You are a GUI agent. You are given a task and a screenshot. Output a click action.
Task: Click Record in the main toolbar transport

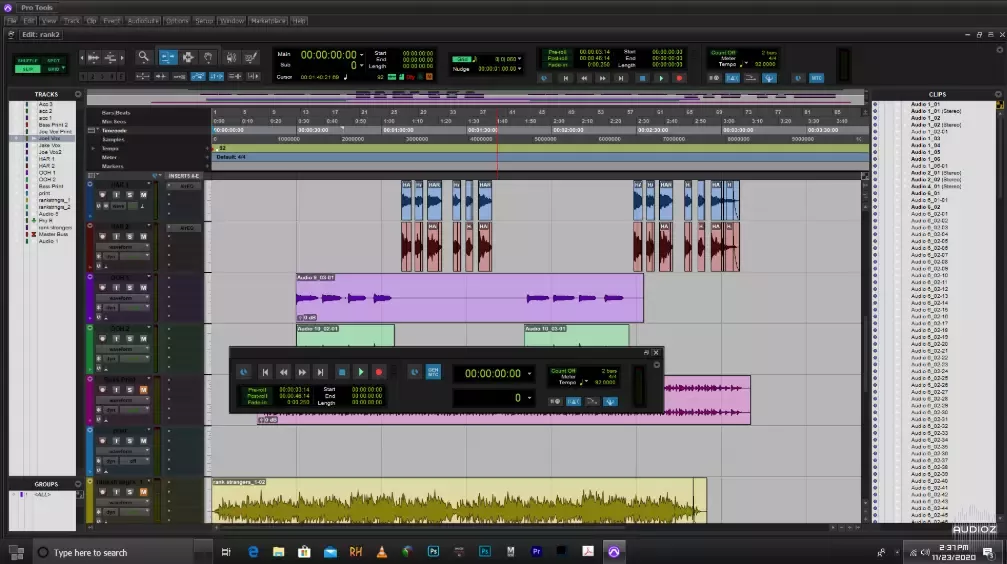679,78
